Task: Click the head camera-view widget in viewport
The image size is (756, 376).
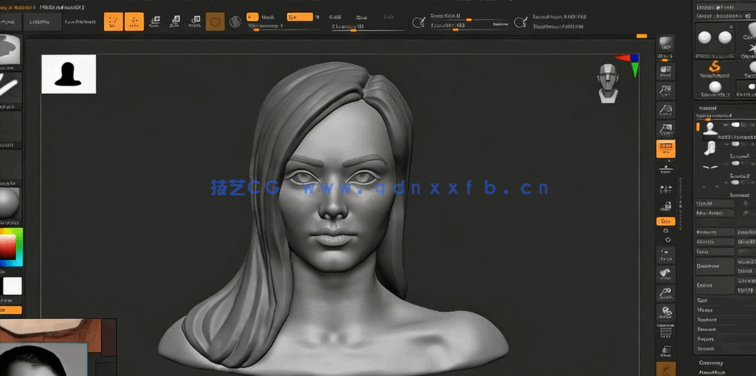Action: (x=608, y=83)
